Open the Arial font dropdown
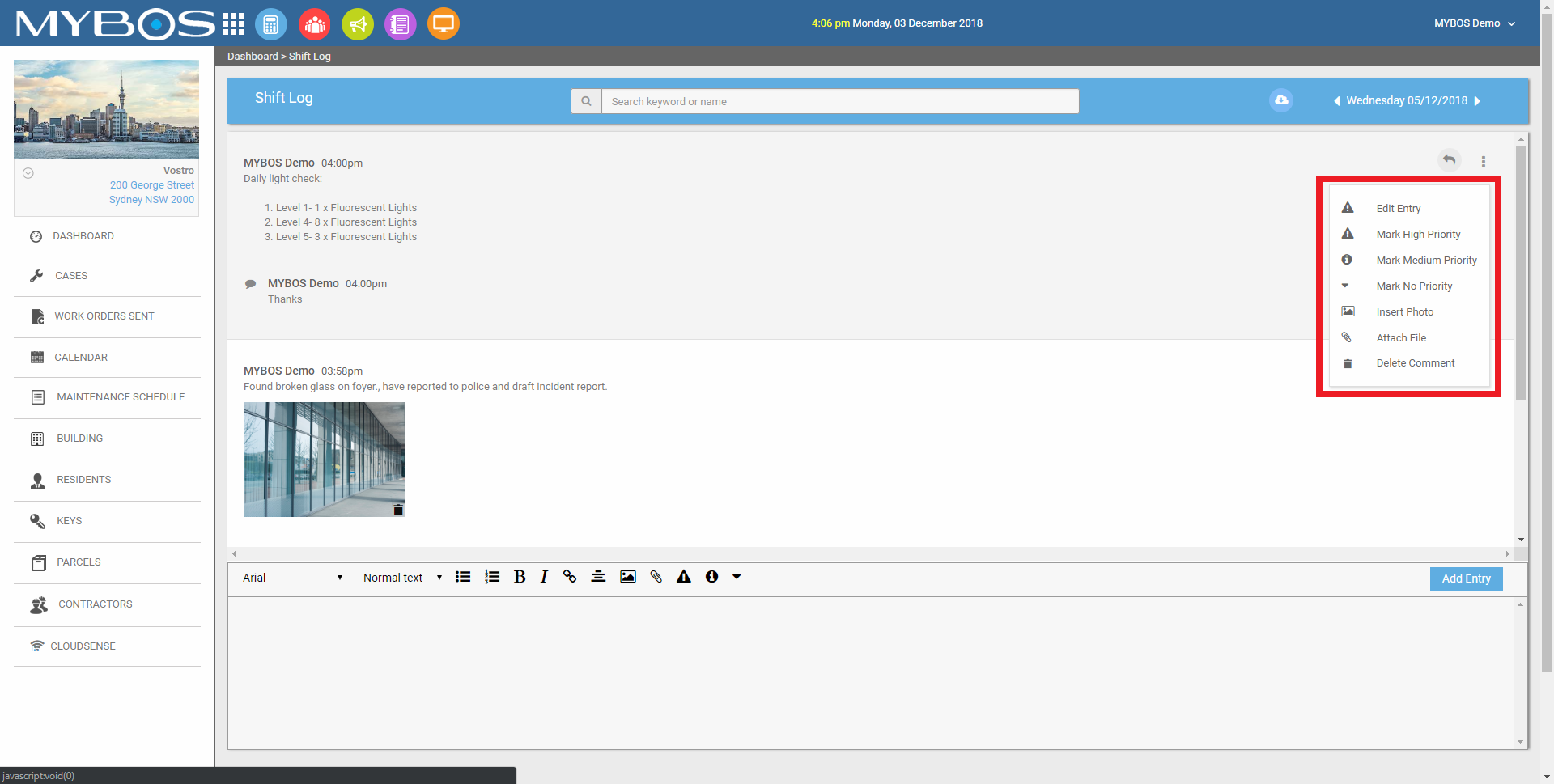 292,578
